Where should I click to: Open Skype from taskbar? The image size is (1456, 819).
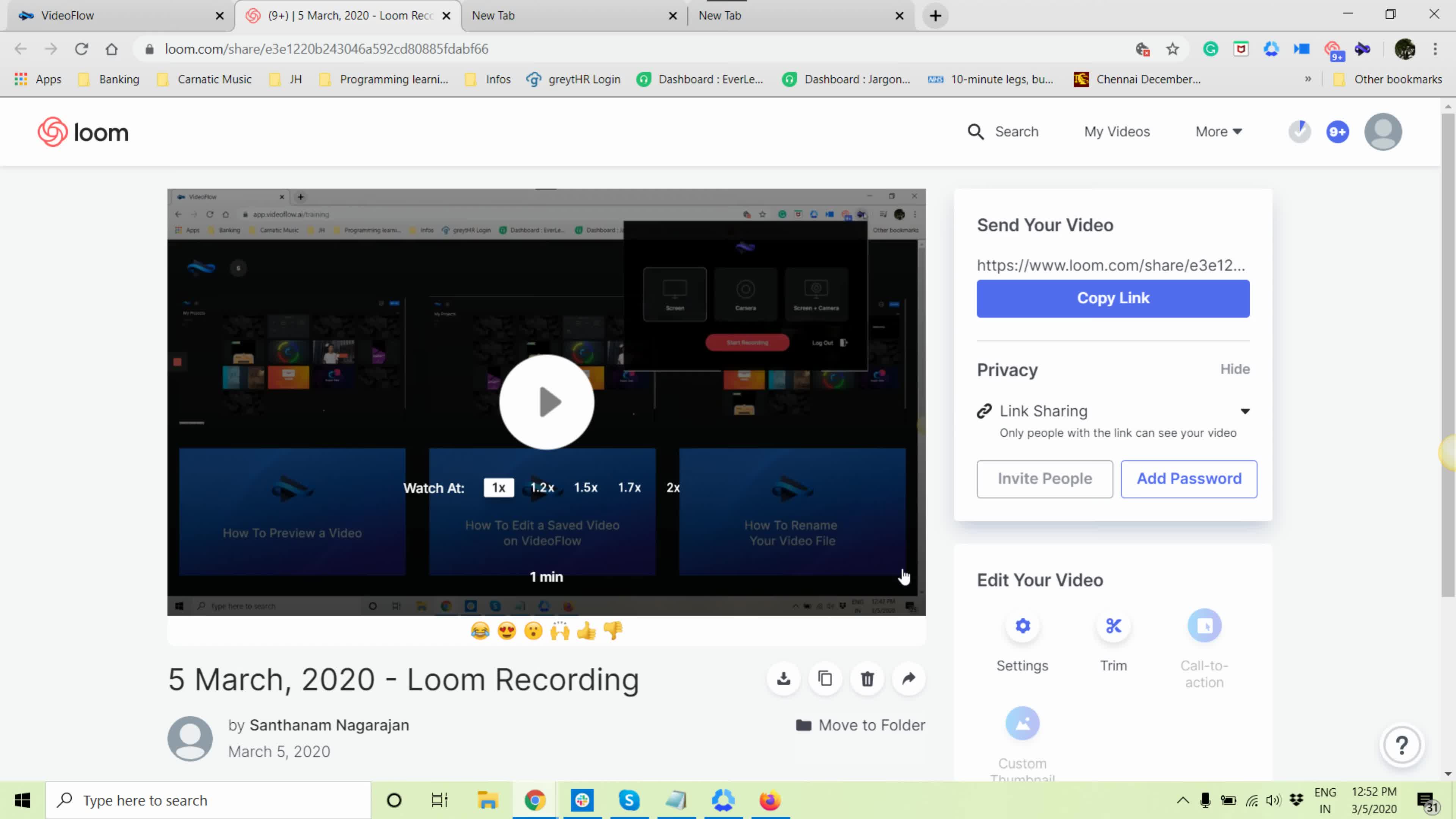tap(629, 800)
